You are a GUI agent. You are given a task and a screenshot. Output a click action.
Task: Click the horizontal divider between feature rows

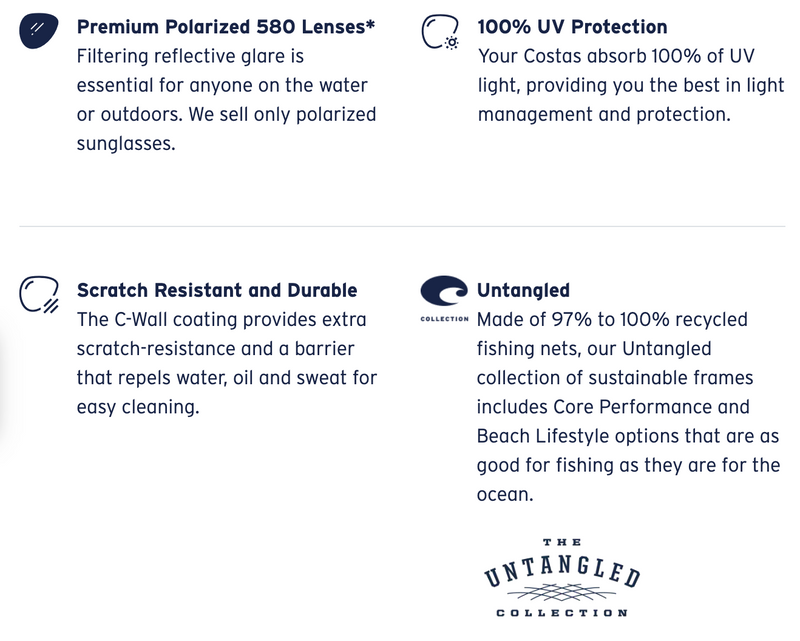coord(402,226)
